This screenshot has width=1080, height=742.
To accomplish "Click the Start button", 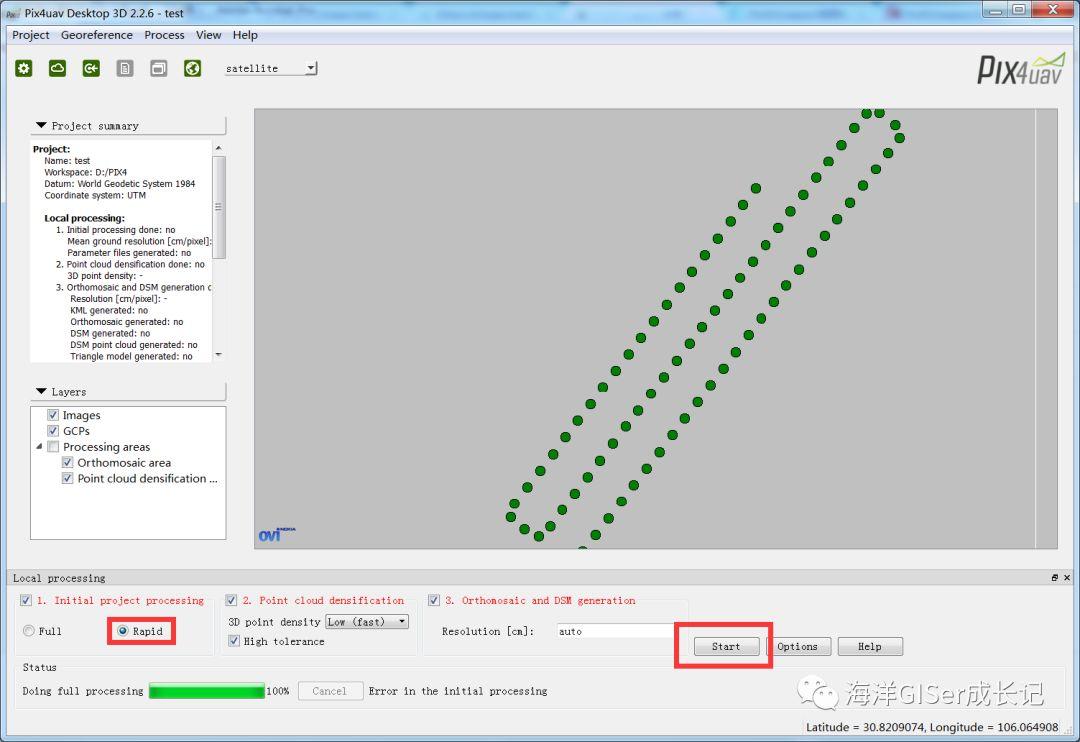I will (x=726, y=646).
